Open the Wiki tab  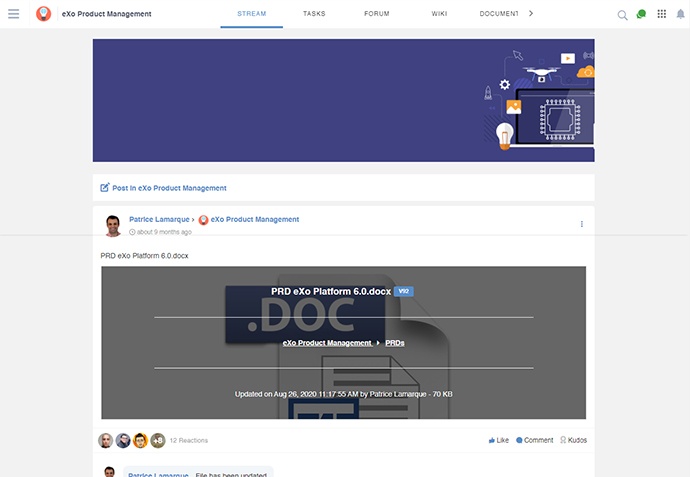click(439, 14)
